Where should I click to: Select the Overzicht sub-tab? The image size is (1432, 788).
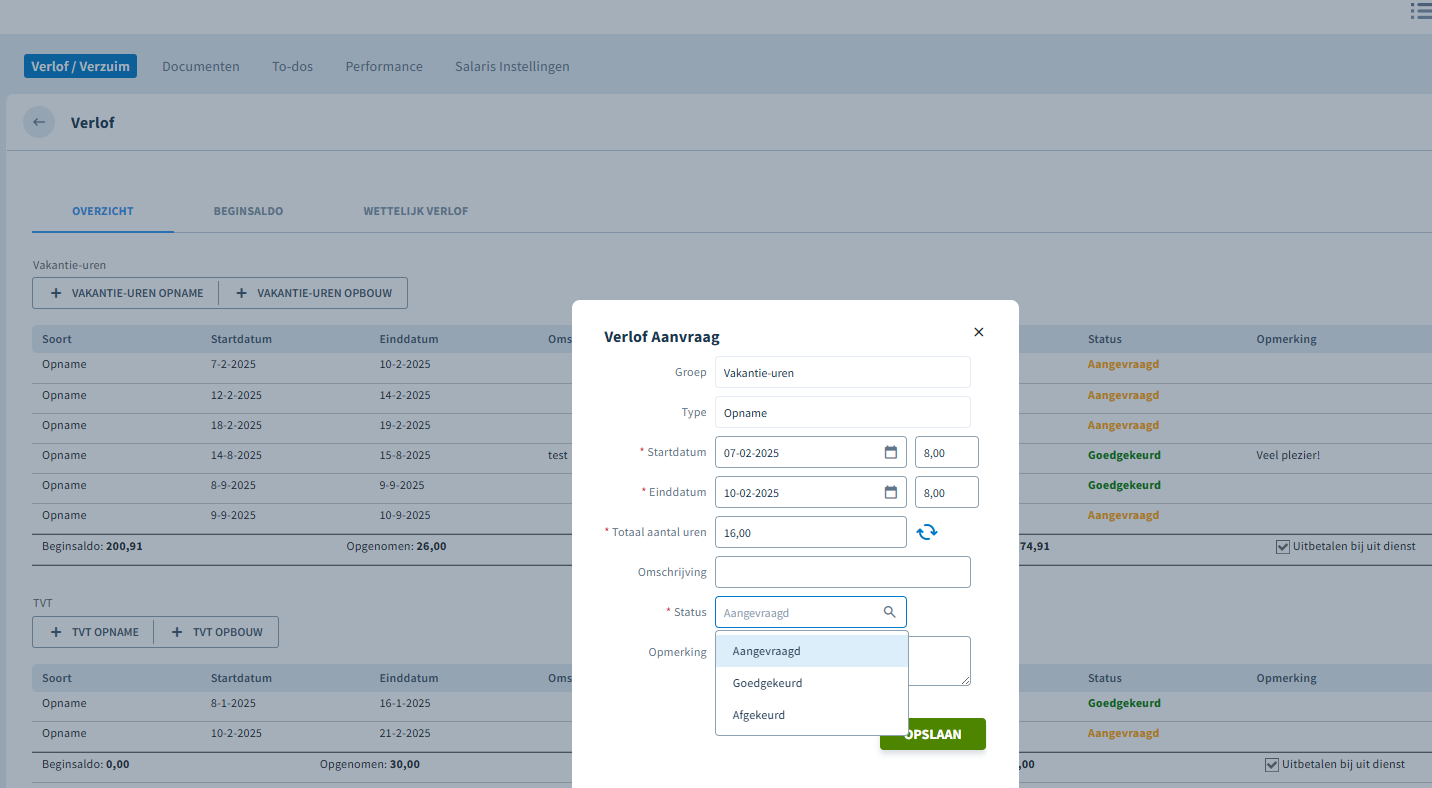103,211
